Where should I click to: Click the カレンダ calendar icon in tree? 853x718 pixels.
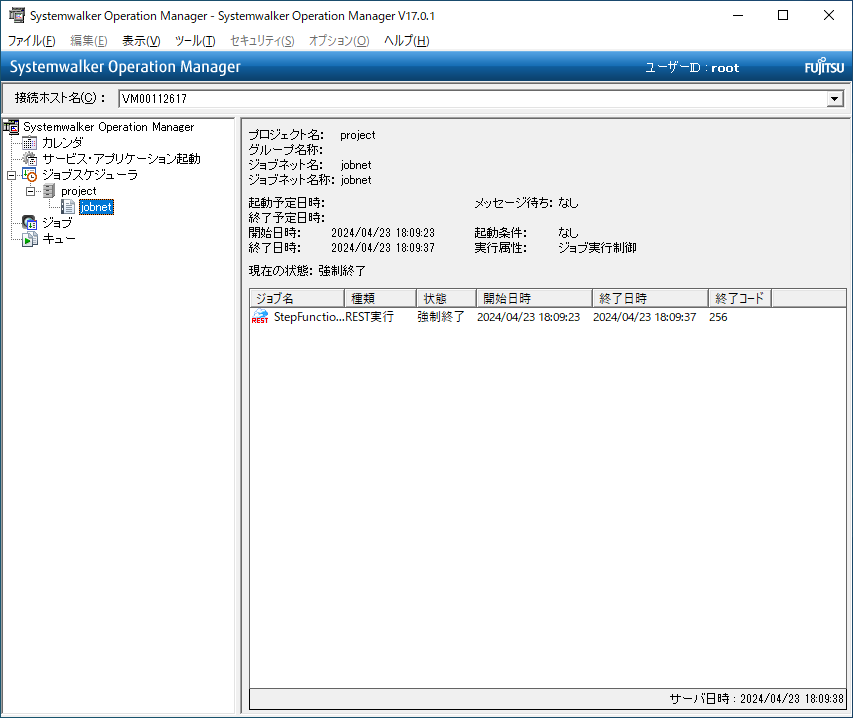point(30,143)
